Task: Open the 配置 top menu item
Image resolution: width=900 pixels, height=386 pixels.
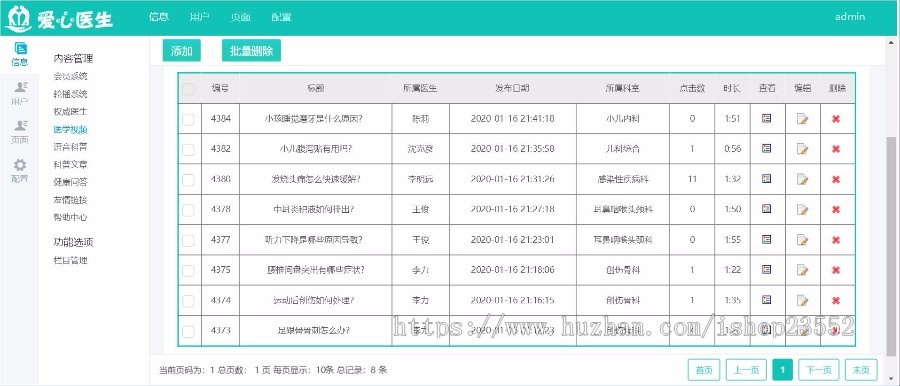Action: [281, 17]
